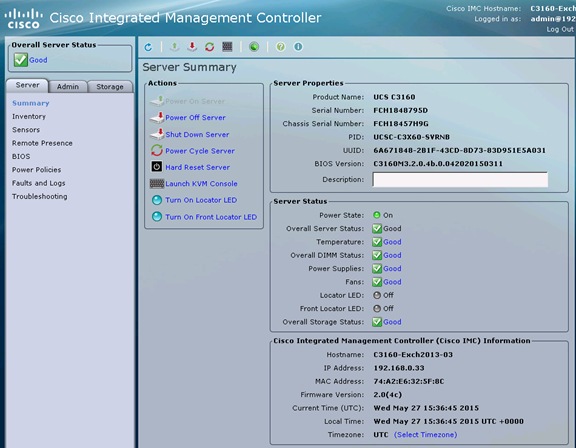576x448 pixels.
Task: Click the Power Cycle toolbar icon
Action: click(209, 47)
